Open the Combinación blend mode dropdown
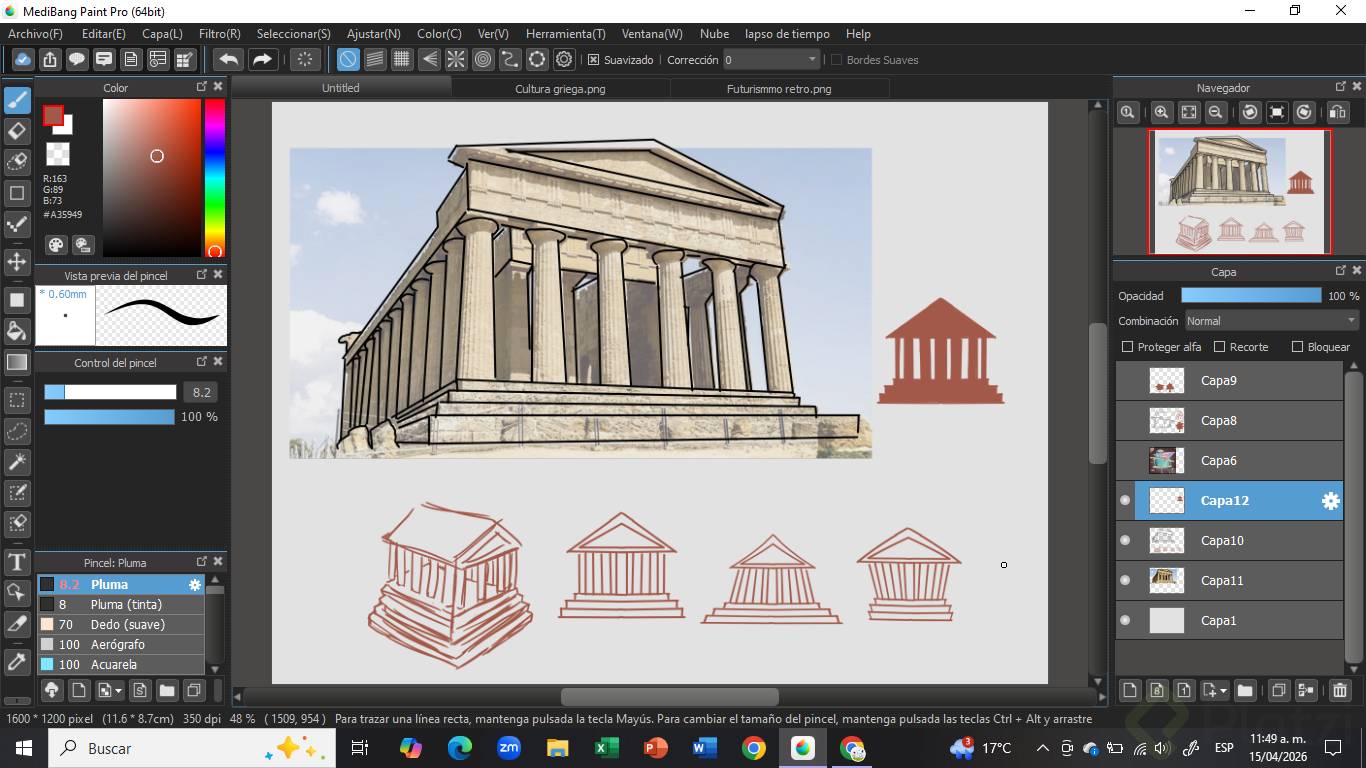Image resolution: width=1366 pixels, height=768 pixels. 1271,321
